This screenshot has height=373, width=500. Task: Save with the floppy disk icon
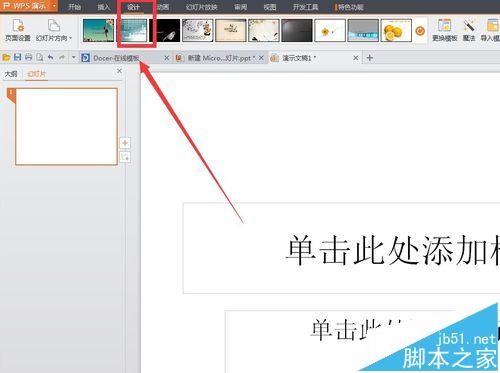point(17,57)
